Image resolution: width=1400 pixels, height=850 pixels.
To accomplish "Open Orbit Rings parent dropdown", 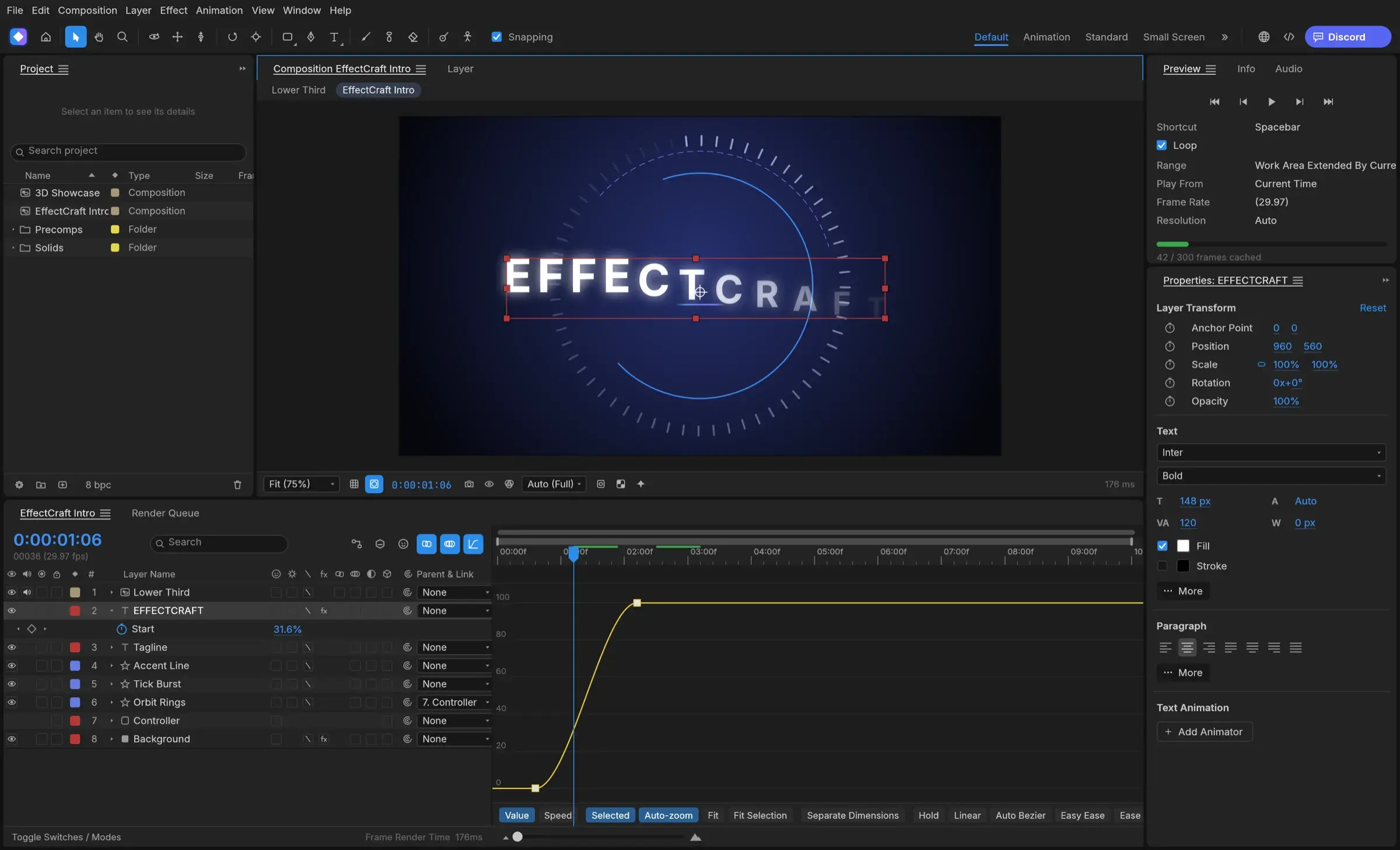I will 454,702.
